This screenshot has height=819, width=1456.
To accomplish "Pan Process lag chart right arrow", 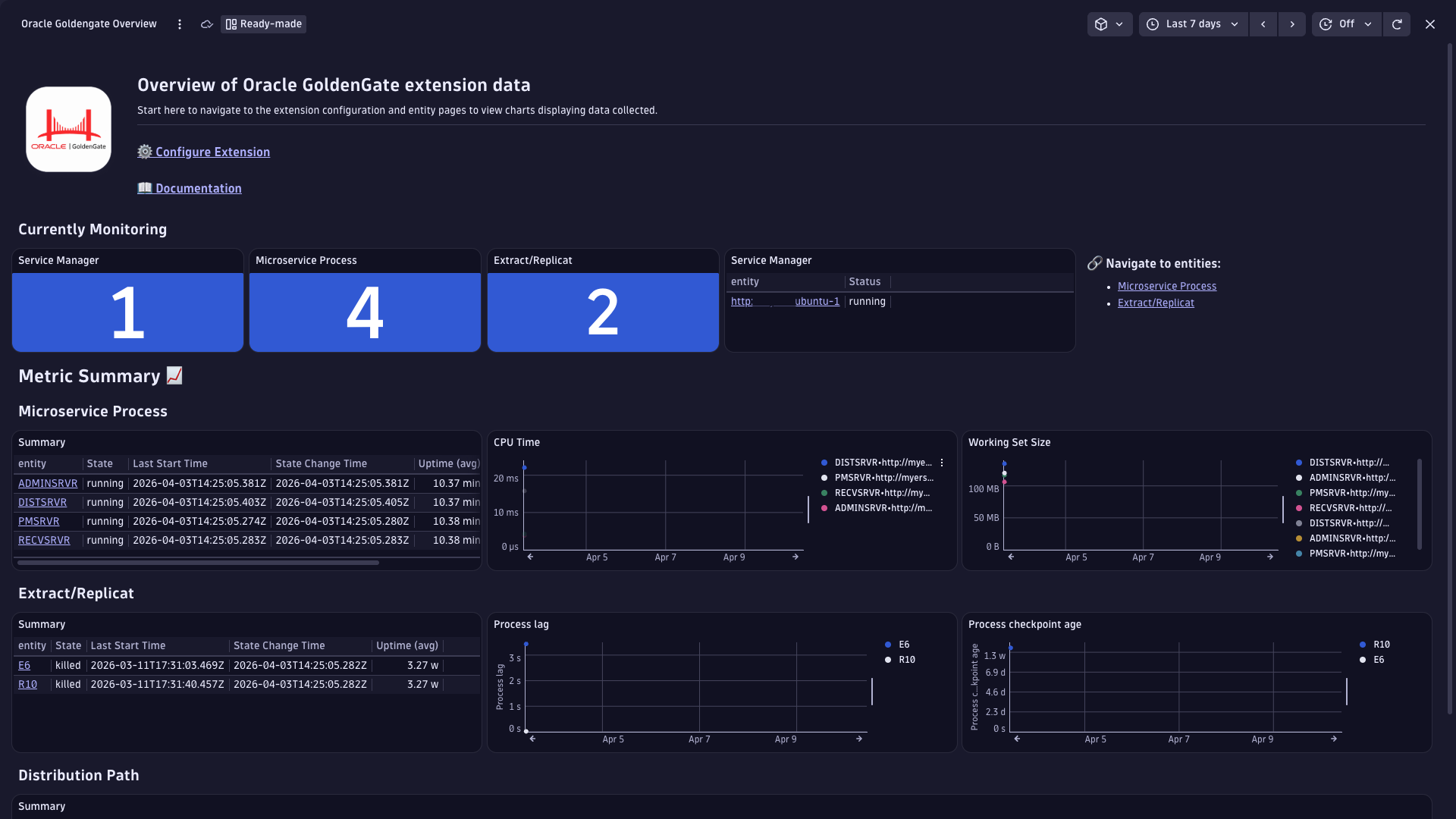I will coord(859,739).
